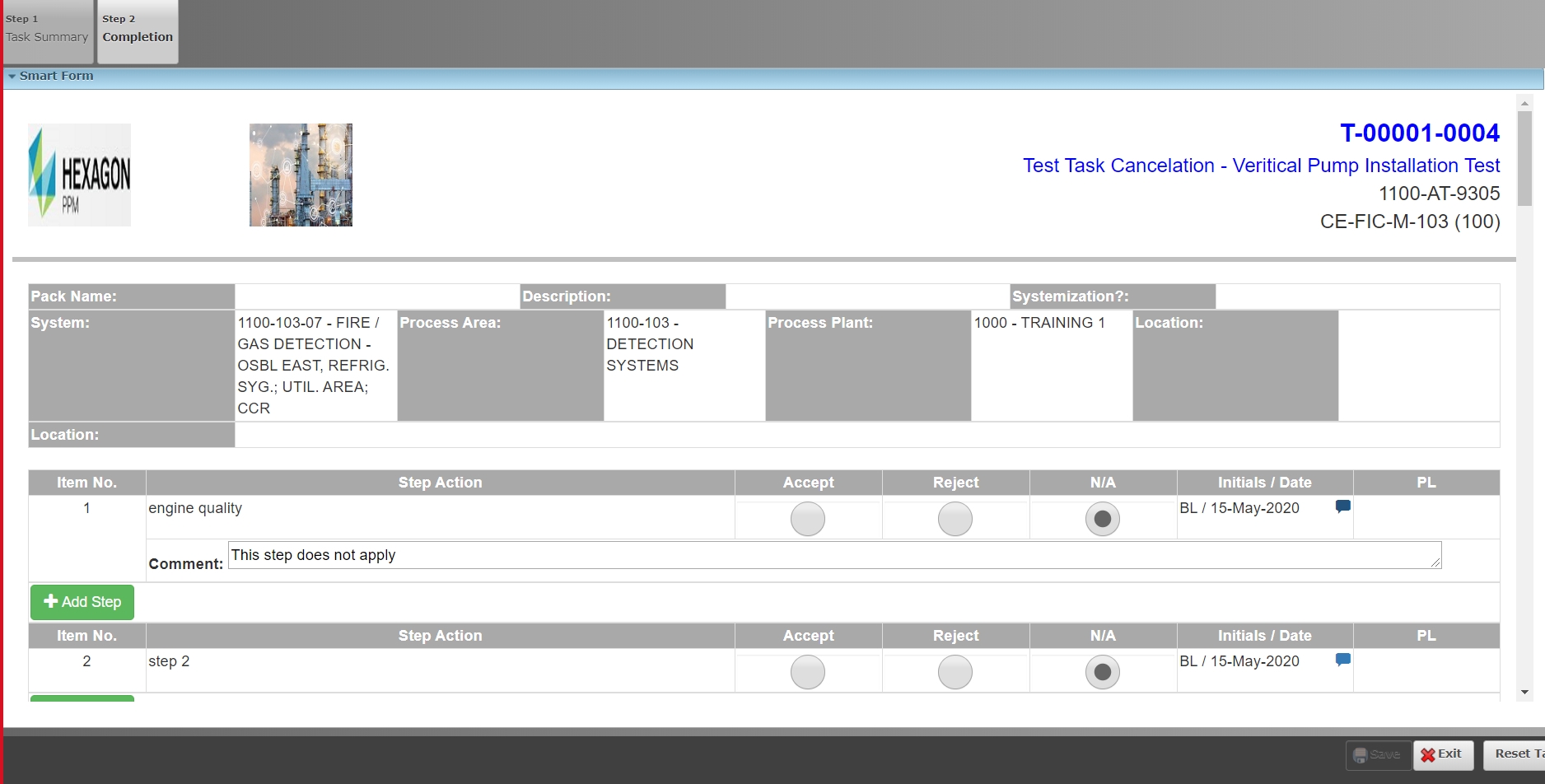Exit the task form
The image size is (1545, 784).
tap(1443, 754)
